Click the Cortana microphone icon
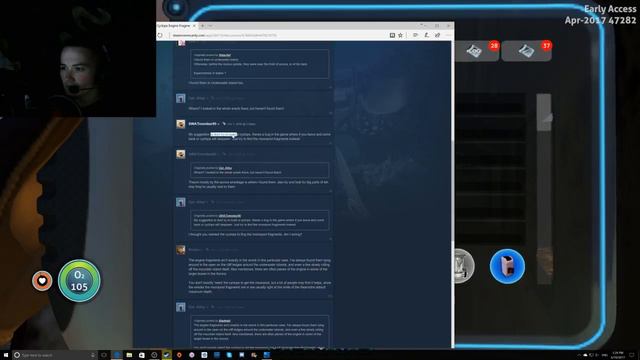 pyautogui.click(x=93, y=355)
